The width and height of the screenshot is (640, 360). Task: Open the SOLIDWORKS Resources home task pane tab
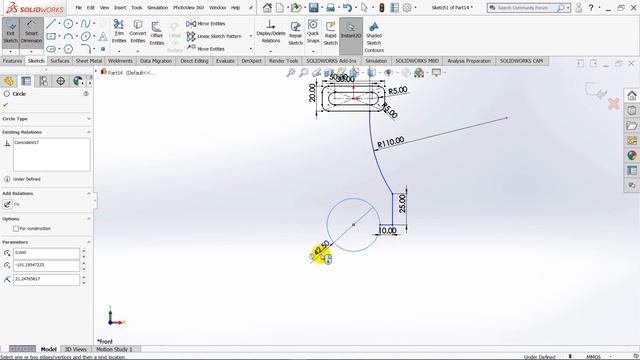pyautogui.click(x=631, y=96)
